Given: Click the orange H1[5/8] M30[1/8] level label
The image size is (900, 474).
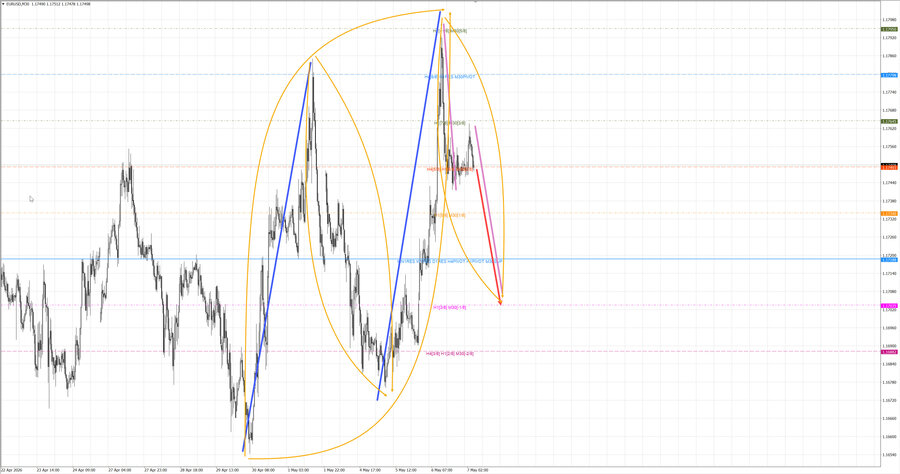Looking at the screenshot, I should (x=449, y=215).
